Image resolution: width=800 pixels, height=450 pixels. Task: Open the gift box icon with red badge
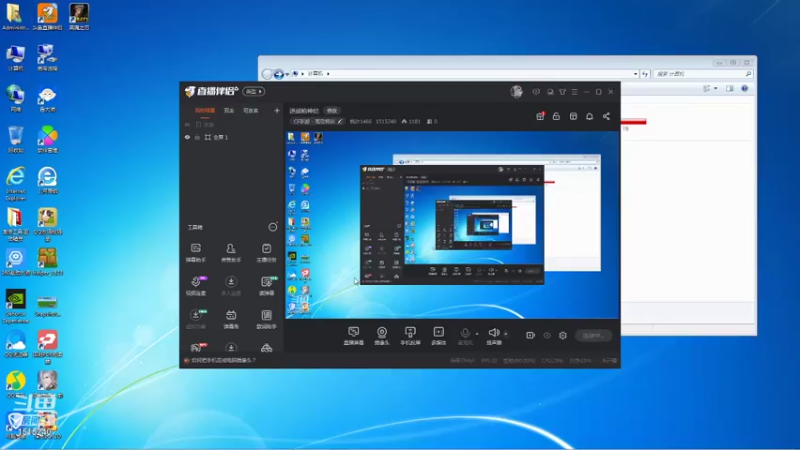pos(540,116)
